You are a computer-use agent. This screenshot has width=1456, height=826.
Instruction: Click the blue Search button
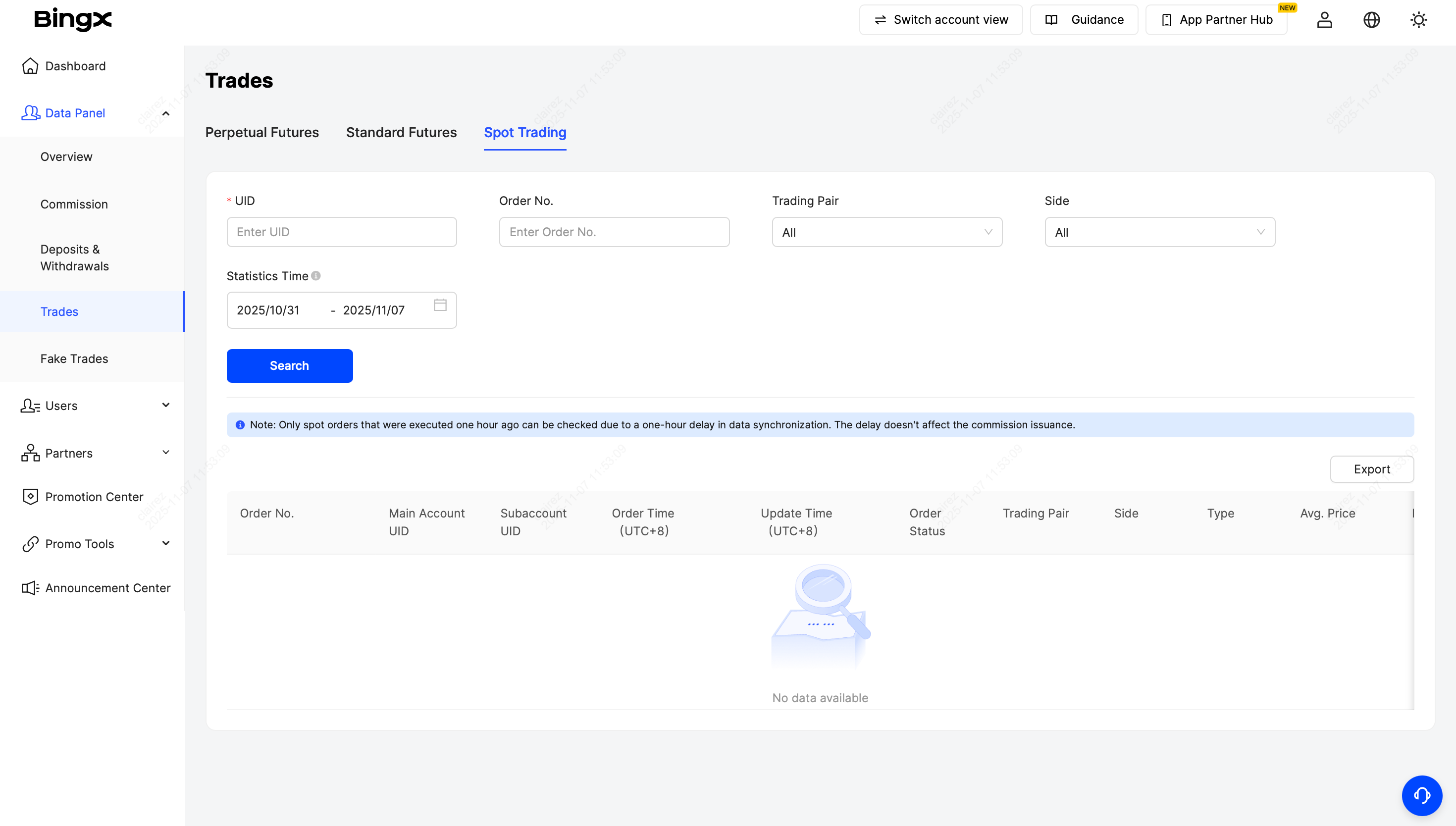(289, 366)
